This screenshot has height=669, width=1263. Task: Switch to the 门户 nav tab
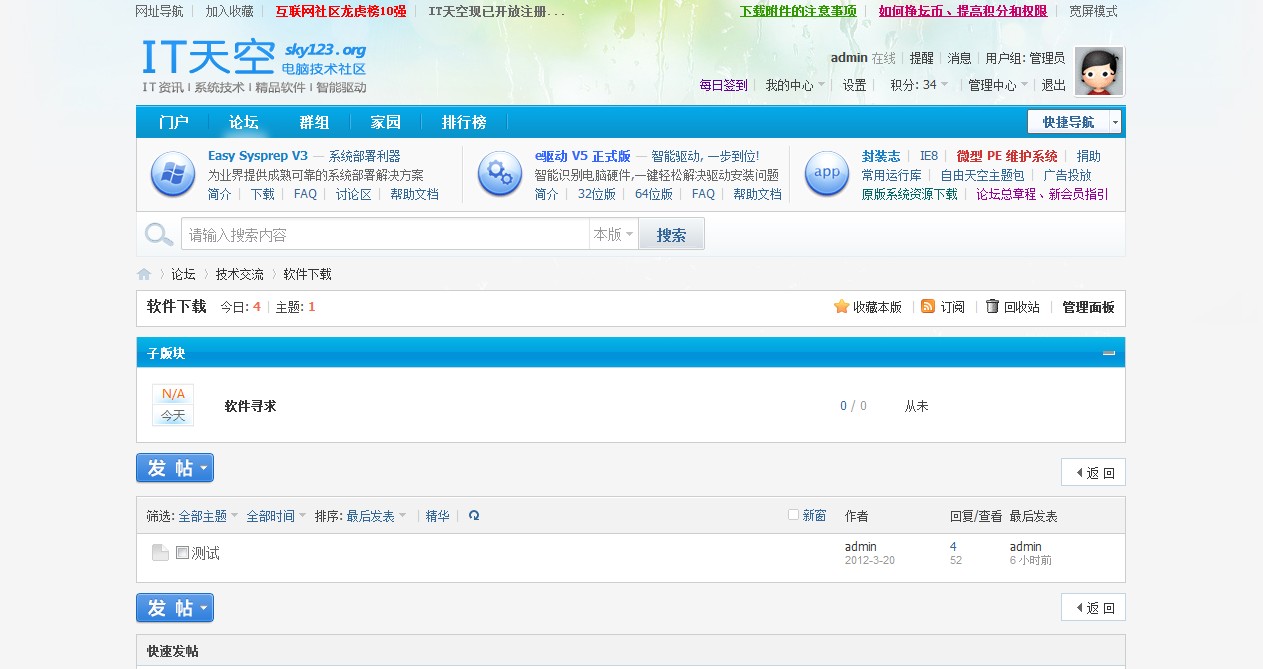click(x=173, y=122)
